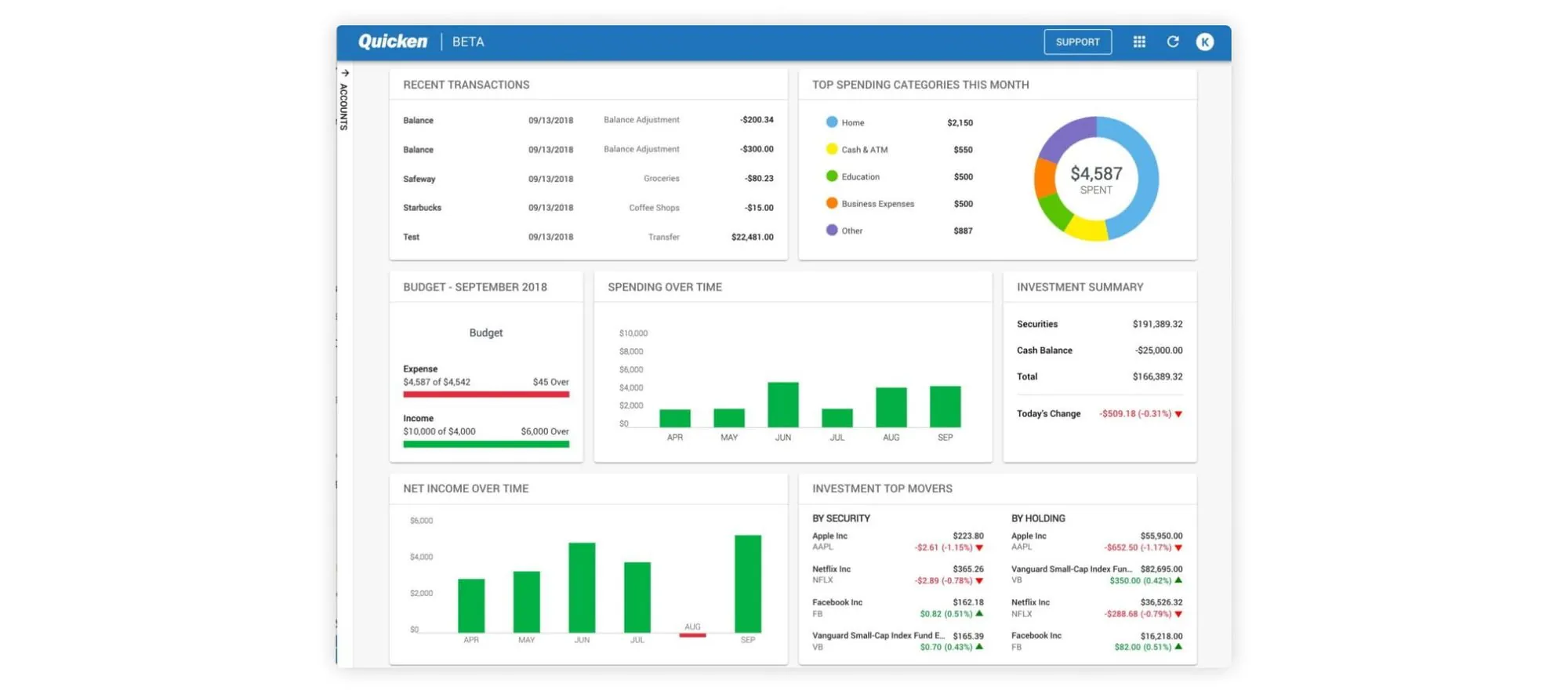This screenshot has height=694, width=1568.
Task: Select Vanguard Small-Cap fund under By Holding
Action: click(x=1071, y=569)
